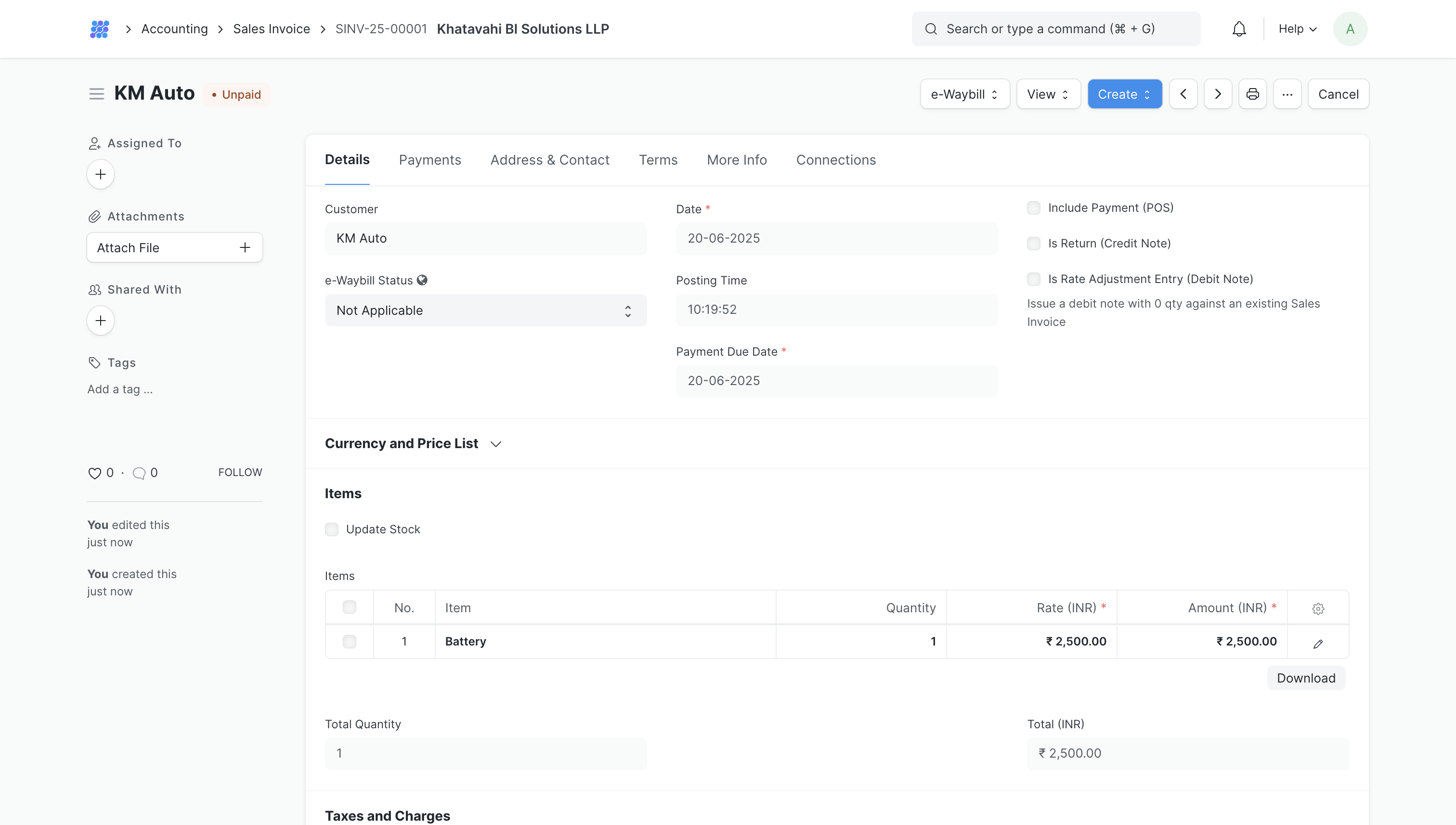Click the Customer field KM Auto

coord(486,239)
